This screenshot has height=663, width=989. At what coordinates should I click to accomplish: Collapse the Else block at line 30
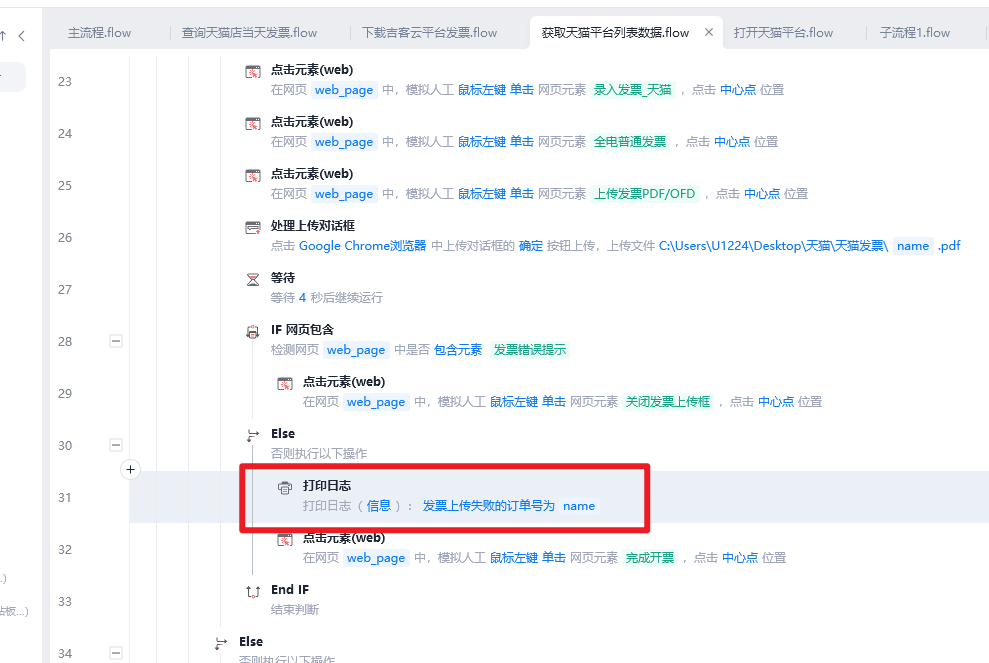116,445
